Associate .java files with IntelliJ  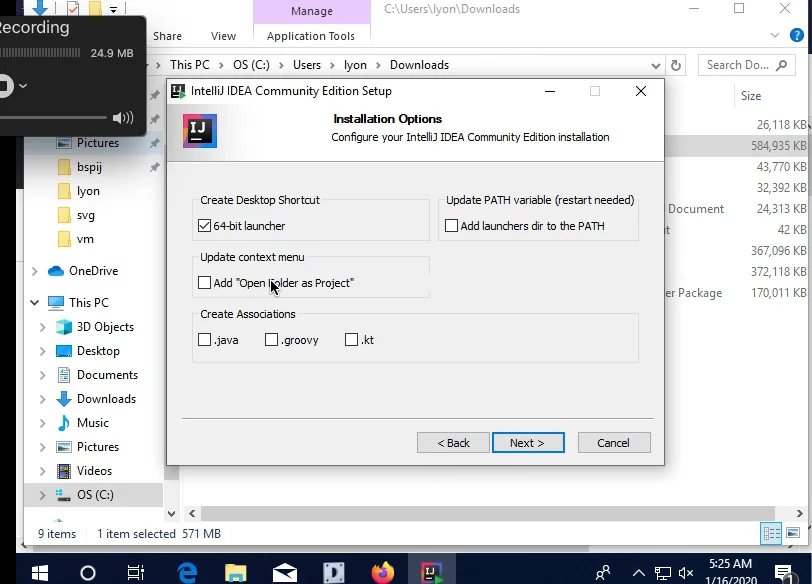205,340
